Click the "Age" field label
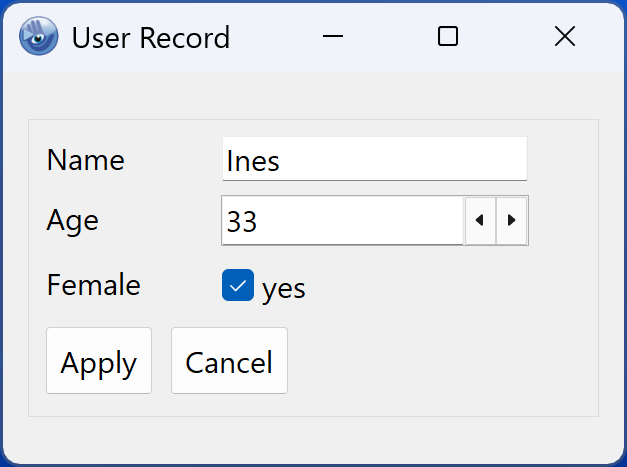Image resolution: width=627 pixels, height=467 pixels. coord(73,220)
